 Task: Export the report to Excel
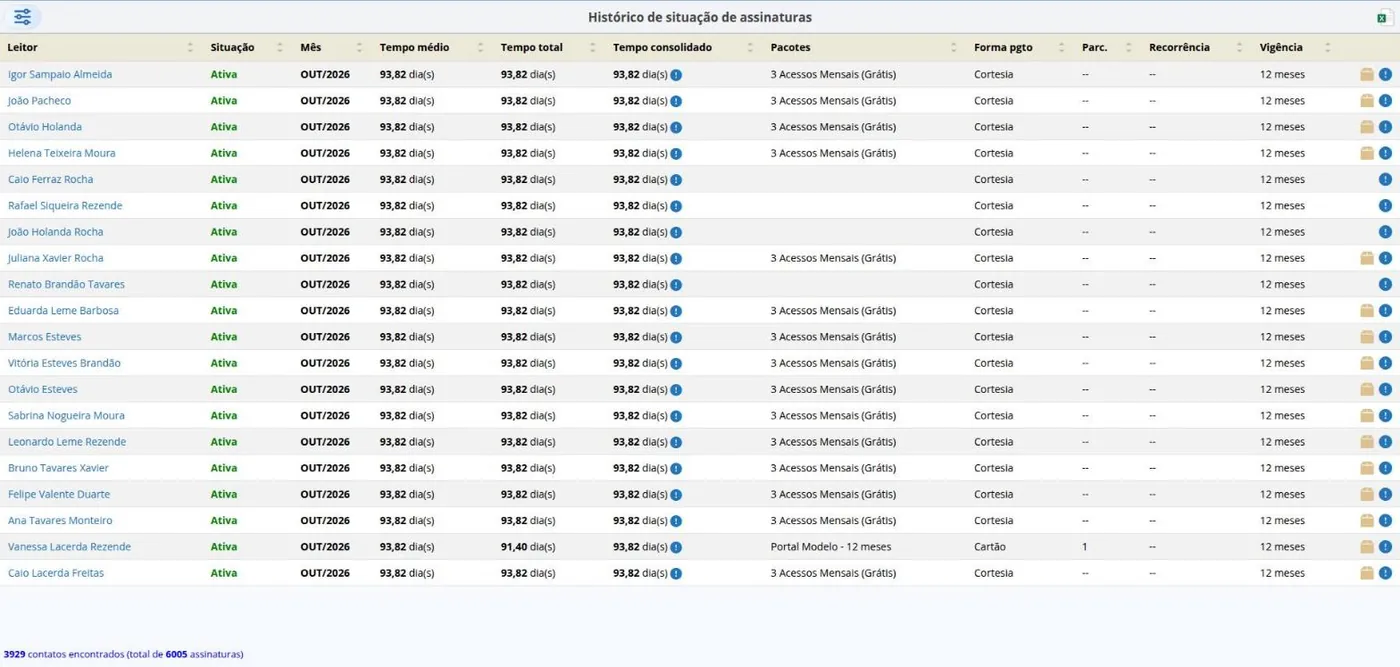pyautogui.click(x=1385, y=17)
